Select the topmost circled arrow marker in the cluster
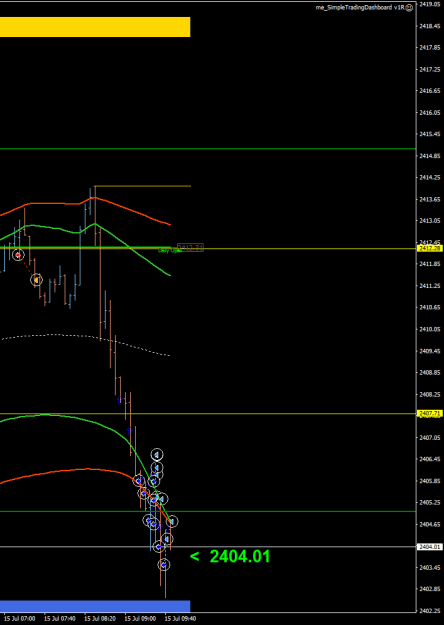Viewport: 444px width, 625px height. (157, 454)
